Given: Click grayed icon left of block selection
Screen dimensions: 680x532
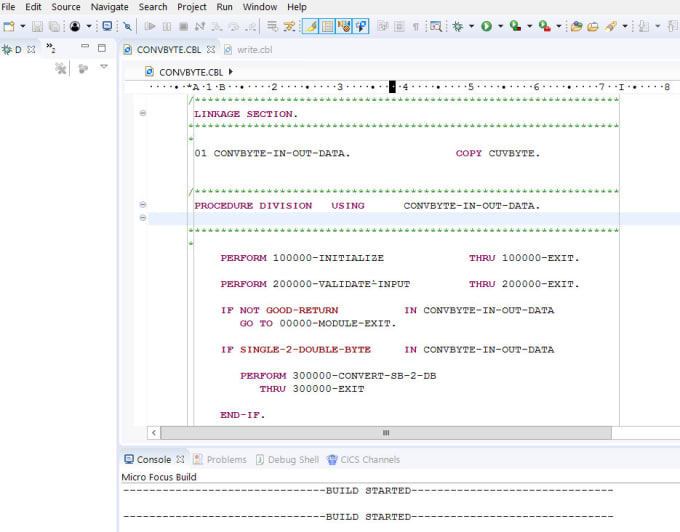Looking at the screenshot, I should pos(382,26).
